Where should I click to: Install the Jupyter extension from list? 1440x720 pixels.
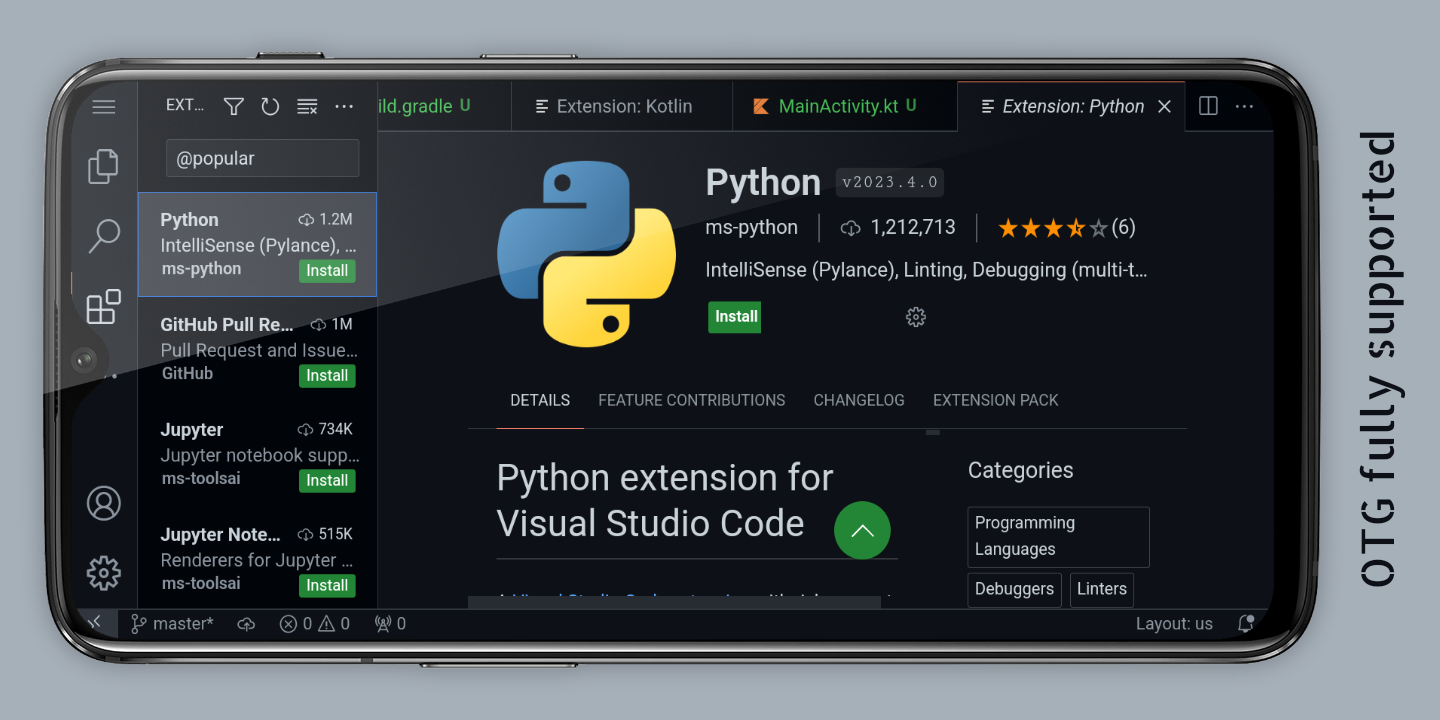[x=327, y=480]
